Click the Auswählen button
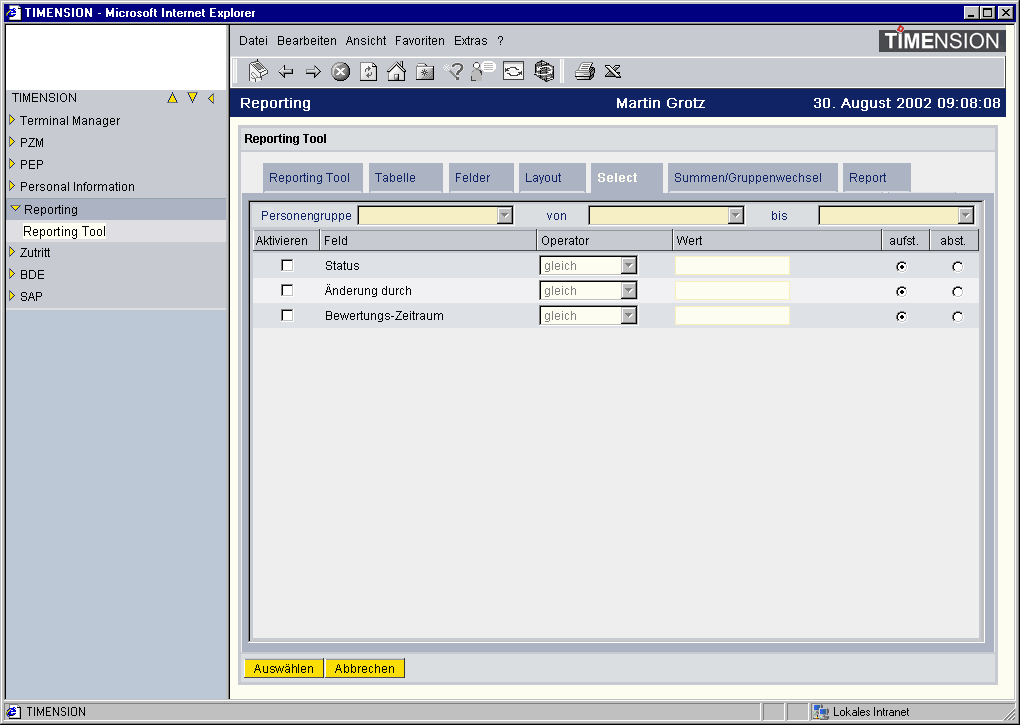This screenshot has width=1020, height=725. click(x=284, y=669)
